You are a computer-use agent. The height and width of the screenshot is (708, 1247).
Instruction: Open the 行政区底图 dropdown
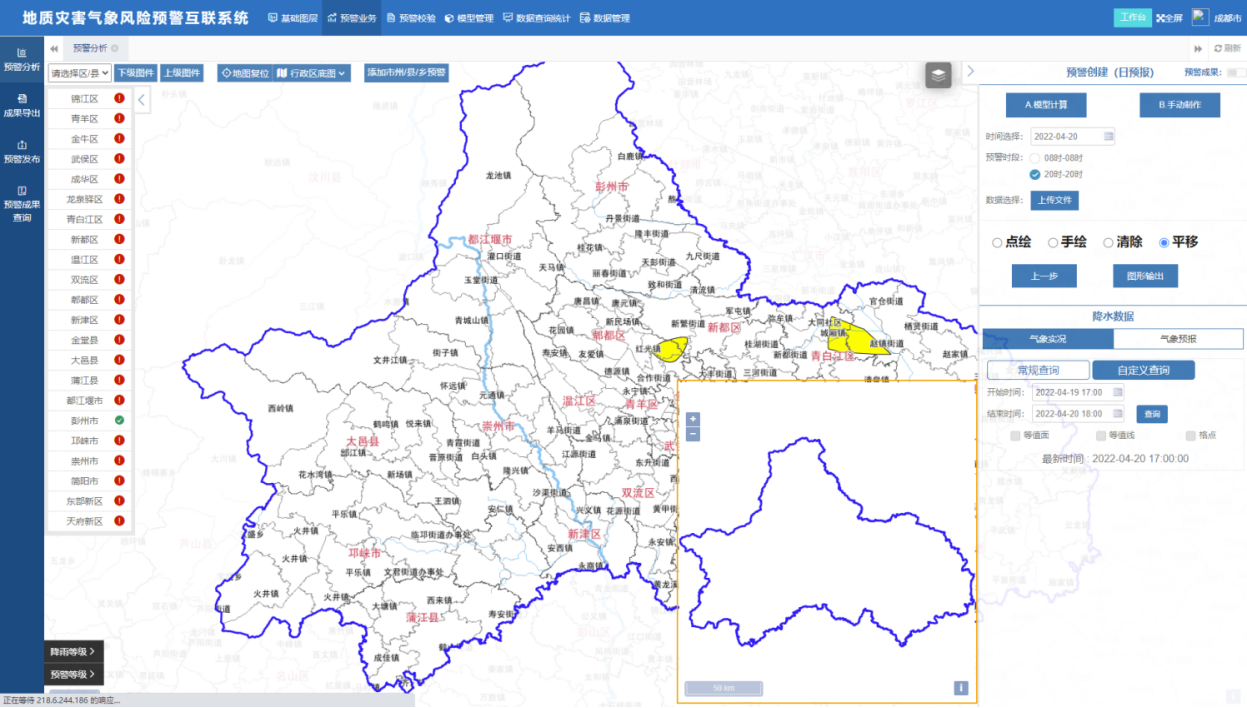coord(312,73)
